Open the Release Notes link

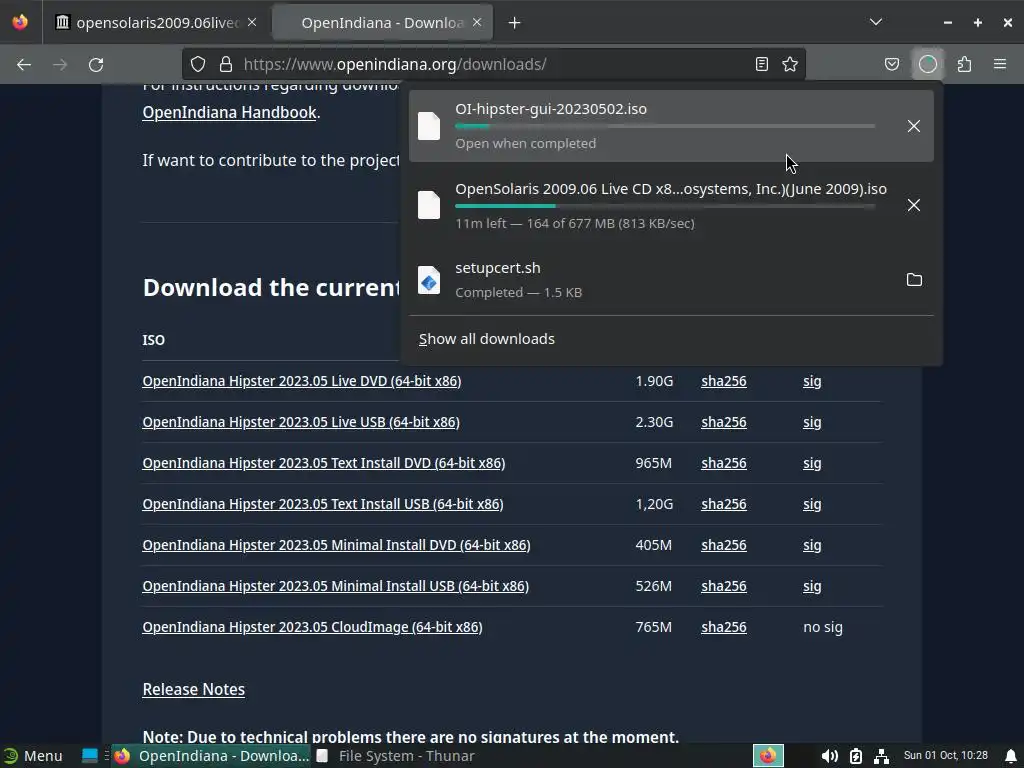(x=193, y=689)
